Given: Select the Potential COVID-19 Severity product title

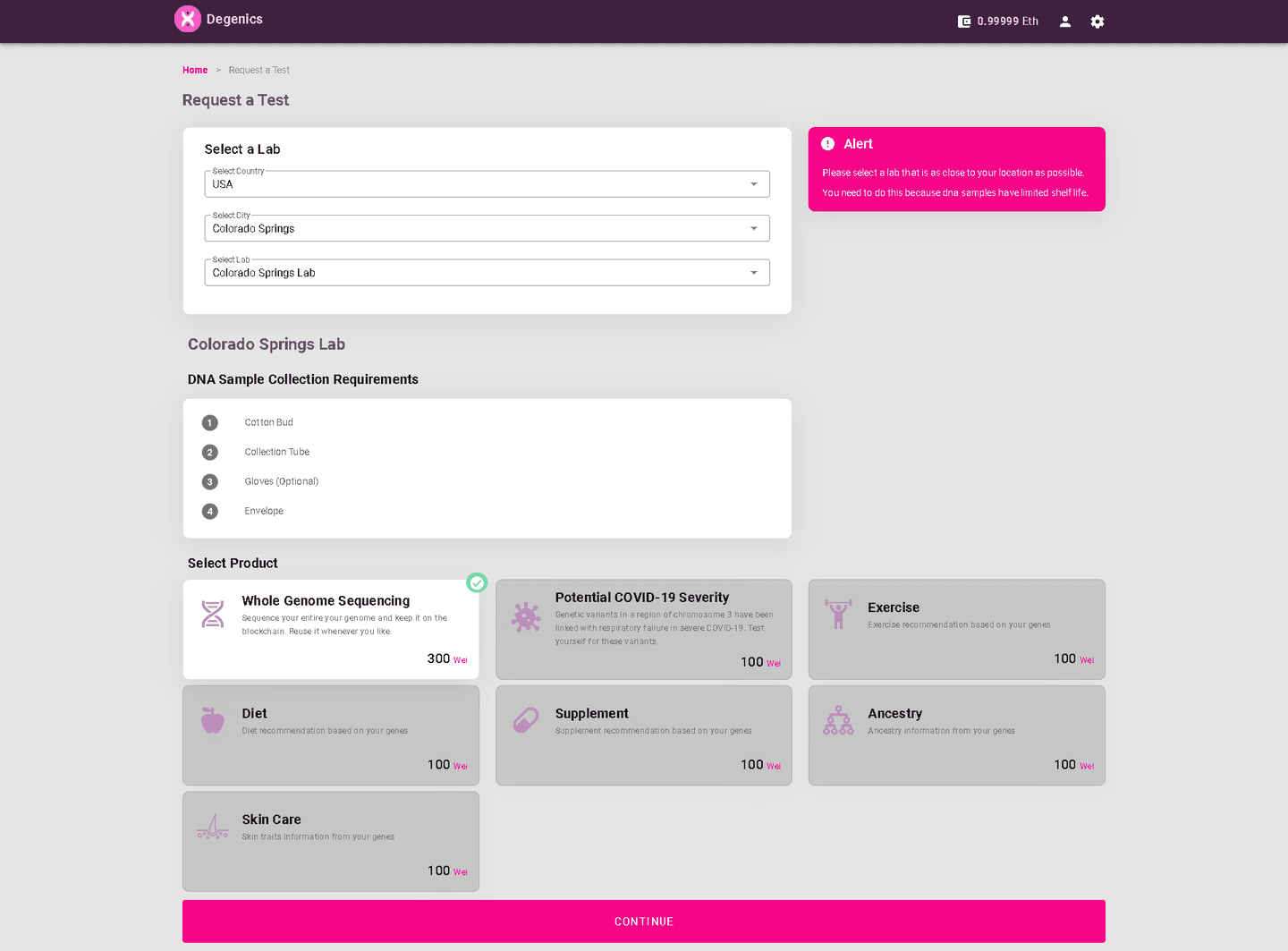Looking at the screenshot, I should [x=642, y=598].
